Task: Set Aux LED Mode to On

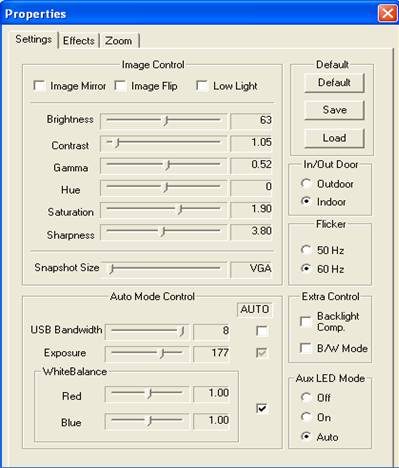Action: [306, 417]
